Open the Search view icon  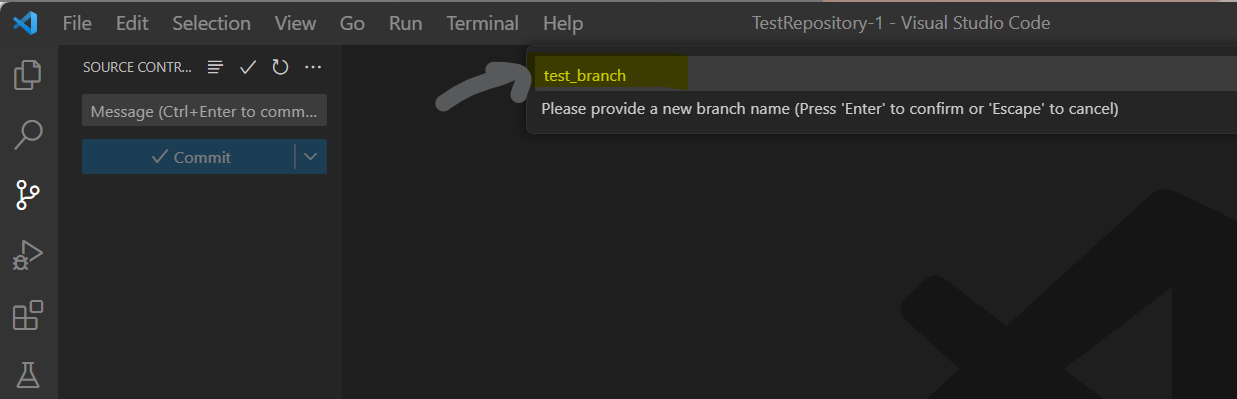(x=28, y=134)
